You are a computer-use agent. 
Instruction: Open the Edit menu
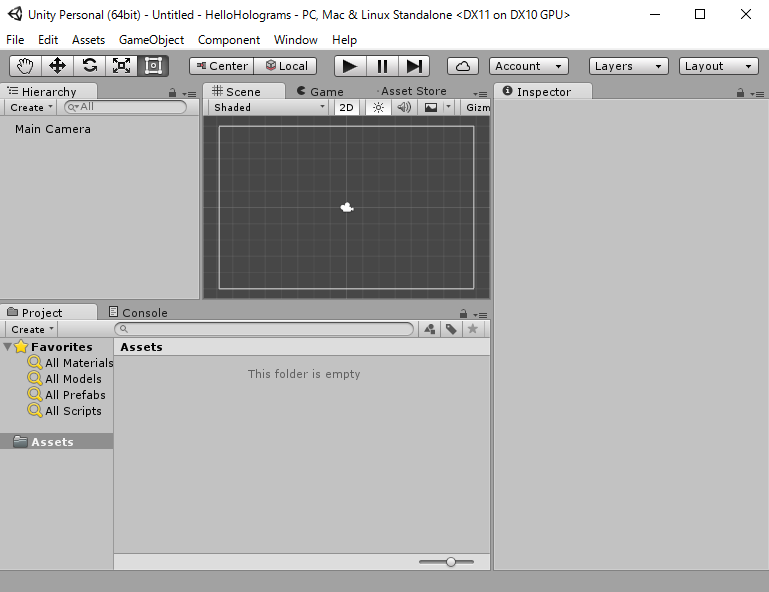tap(48, 40)
